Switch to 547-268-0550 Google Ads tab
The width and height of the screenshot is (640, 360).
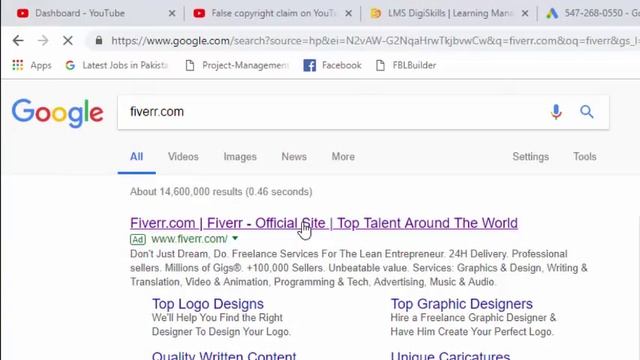click(x=591, y=13)
